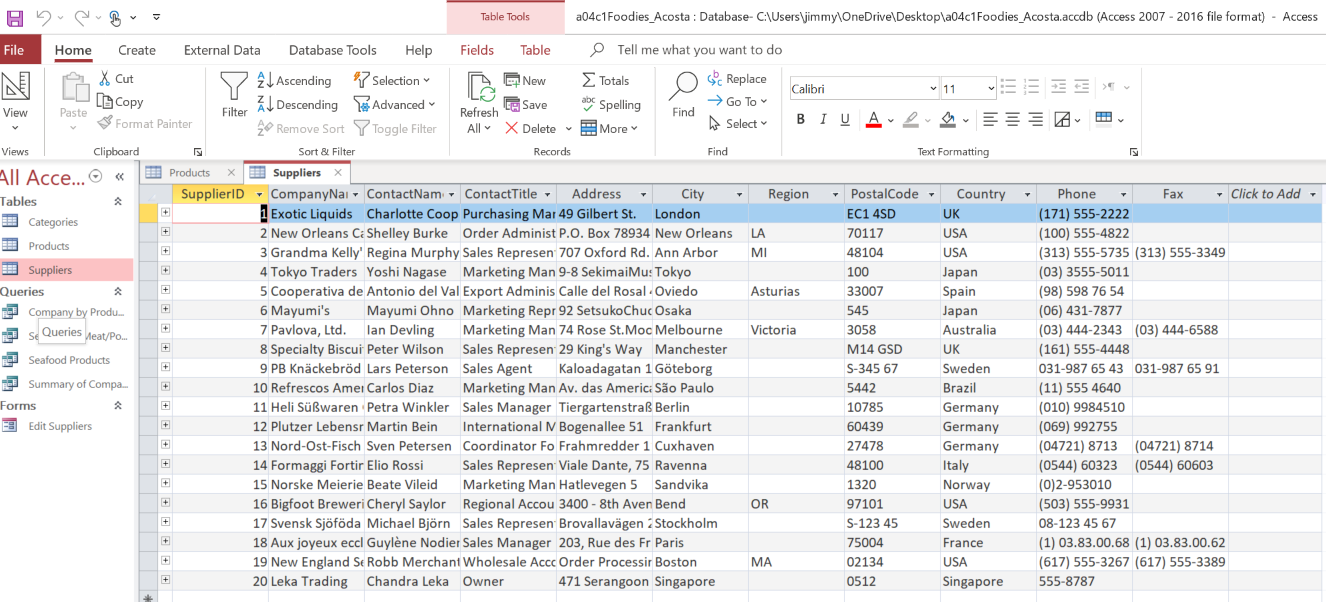Enable Toggle Filter on records
This screenshot has width=1326, height=602.
click(x=398, y=128)
